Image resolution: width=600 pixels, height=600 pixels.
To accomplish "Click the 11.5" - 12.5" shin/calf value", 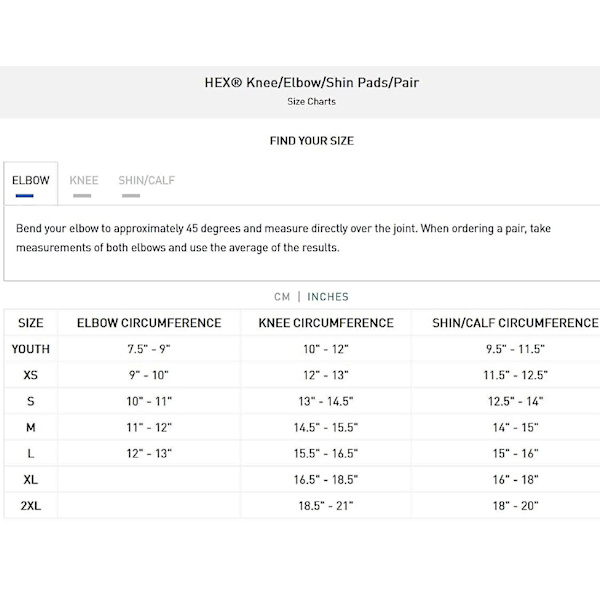I will pos(515,375).
